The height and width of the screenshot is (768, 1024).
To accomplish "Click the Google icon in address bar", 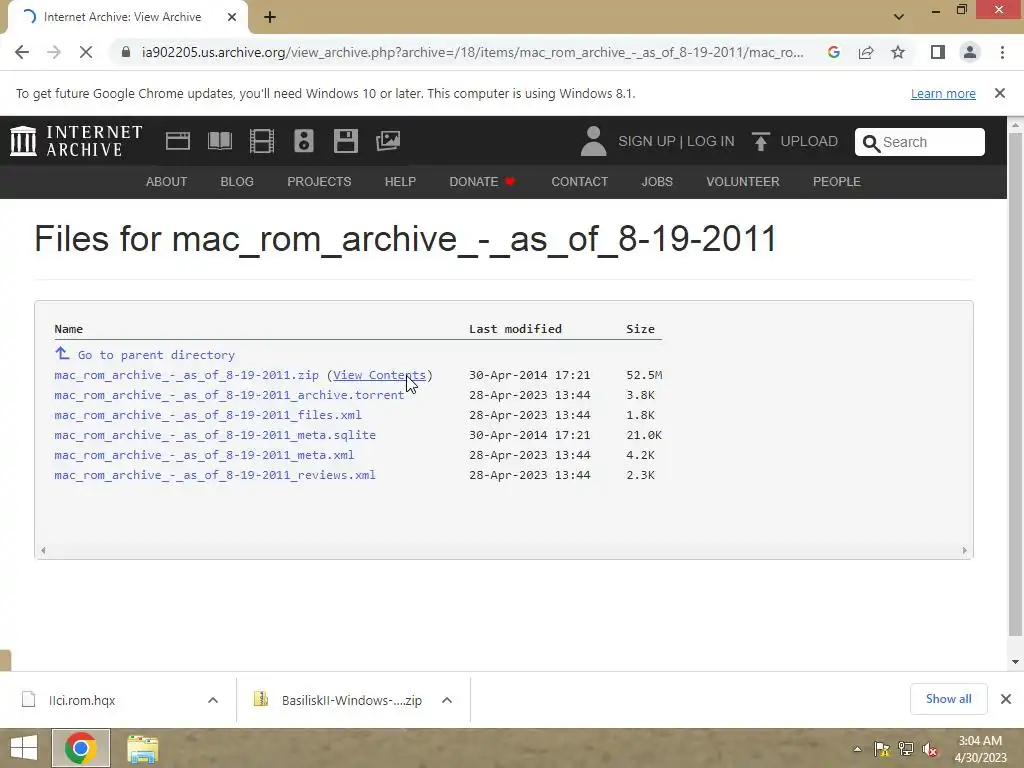I will pos(833,52).
